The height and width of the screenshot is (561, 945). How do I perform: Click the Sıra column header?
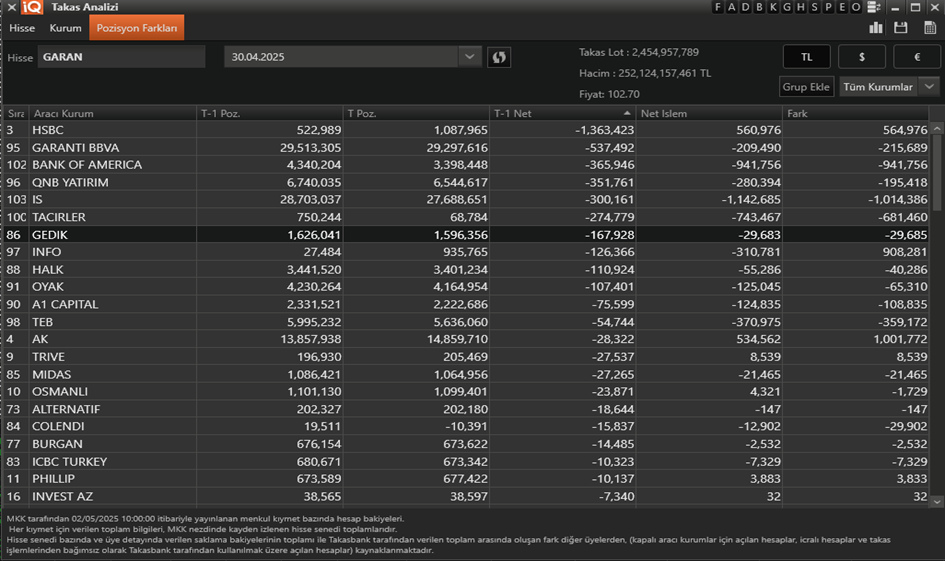16,113
